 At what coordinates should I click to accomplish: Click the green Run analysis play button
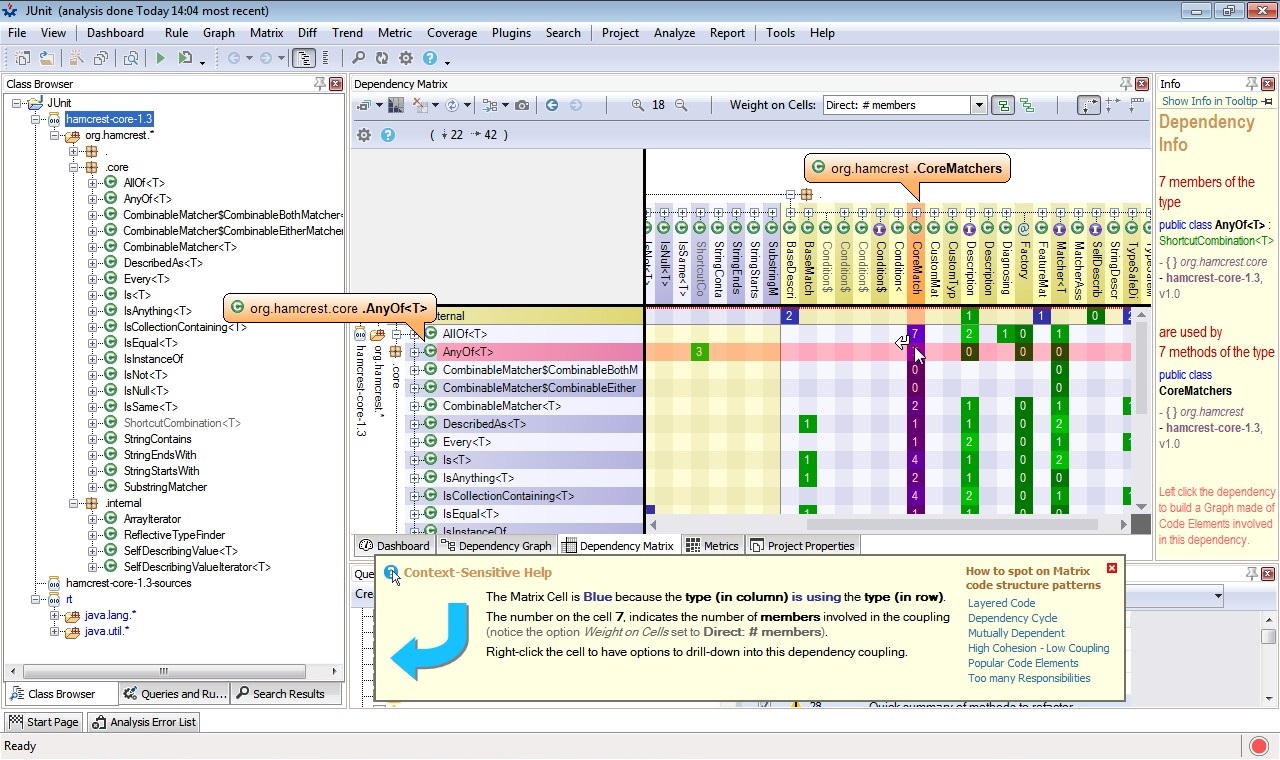pyautogui.click(x=160, y=59)
